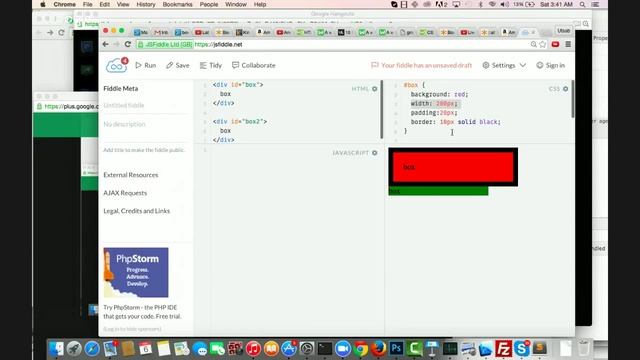The width and height of the screenshot is (640, 360).
Task: Reload the jsfiddle.net page
Action: [x=128, y=44]
